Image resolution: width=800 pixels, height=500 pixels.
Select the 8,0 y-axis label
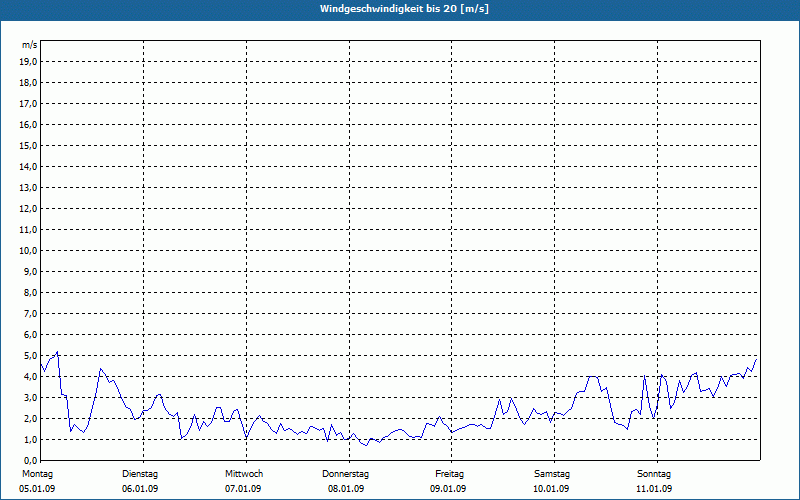pos(30,292)
